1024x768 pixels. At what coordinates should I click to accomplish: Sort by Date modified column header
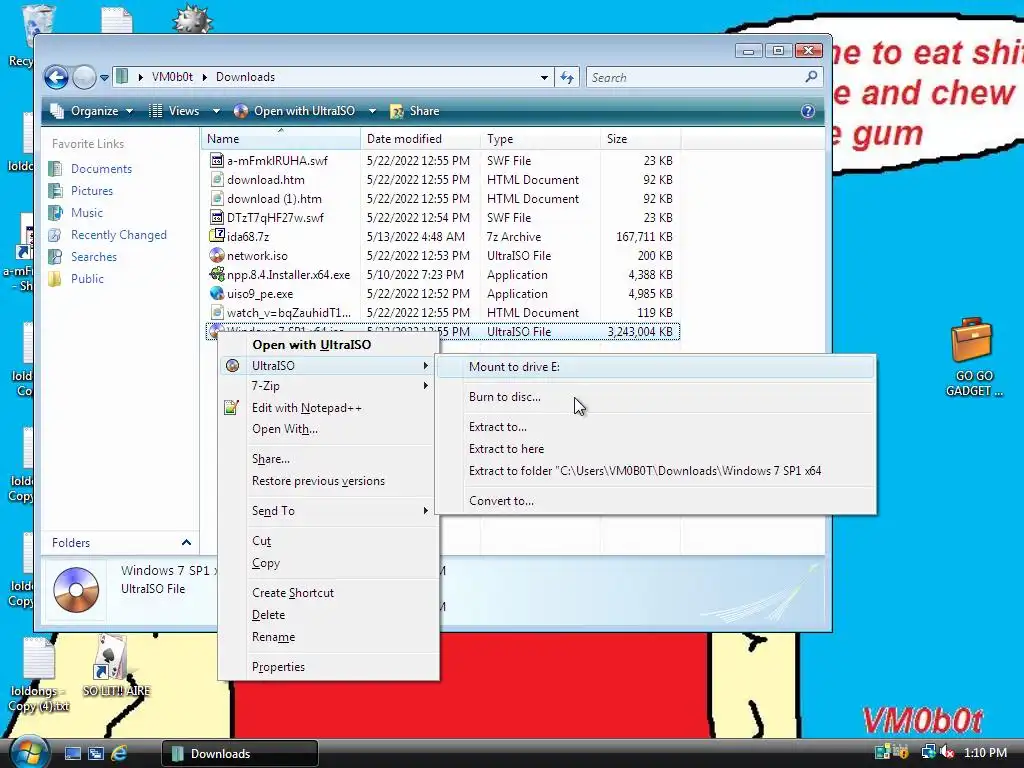420,138
